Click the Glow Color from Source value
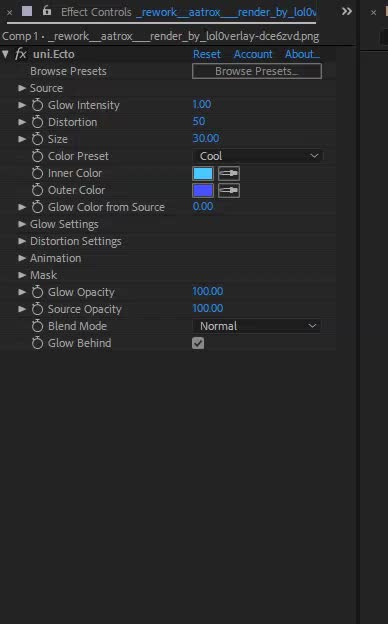 (203, 207)
